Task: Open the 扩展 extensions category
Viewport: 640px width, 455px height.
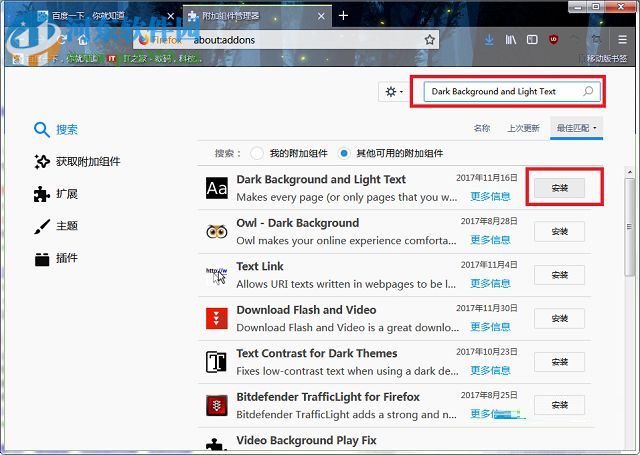Action: point(56,194)
